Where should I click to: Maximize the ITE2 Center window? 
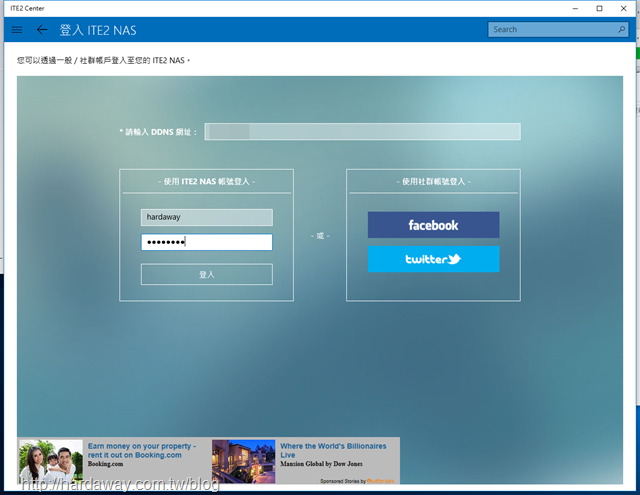click(599, 8)
